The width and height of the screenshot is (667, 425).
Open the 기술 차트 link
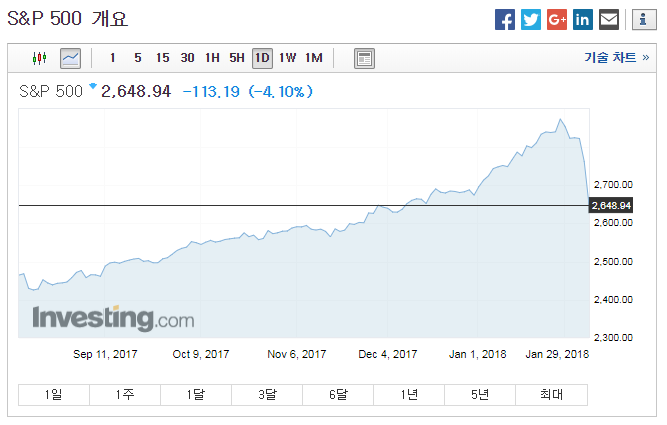click(x=617, y=57)
